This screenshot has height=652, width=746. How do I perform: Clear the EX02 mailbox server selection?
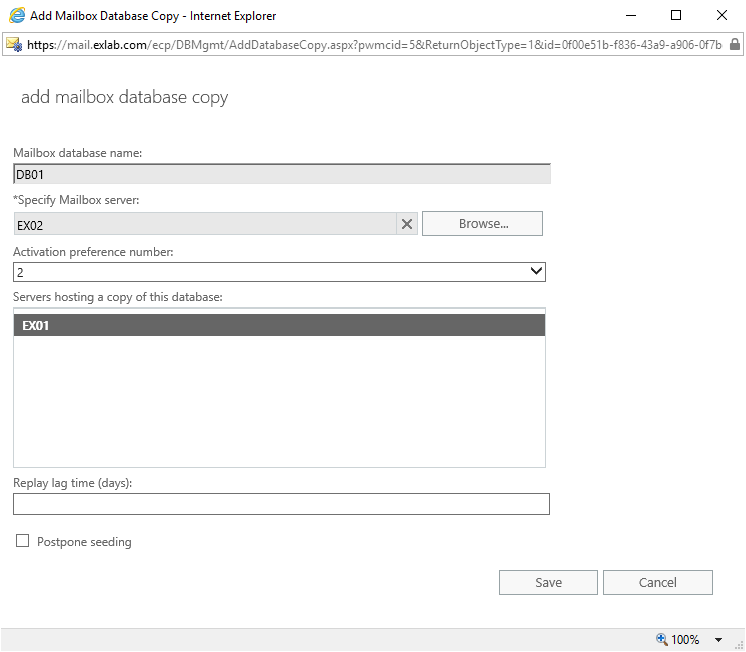click(x=407, y=224)
